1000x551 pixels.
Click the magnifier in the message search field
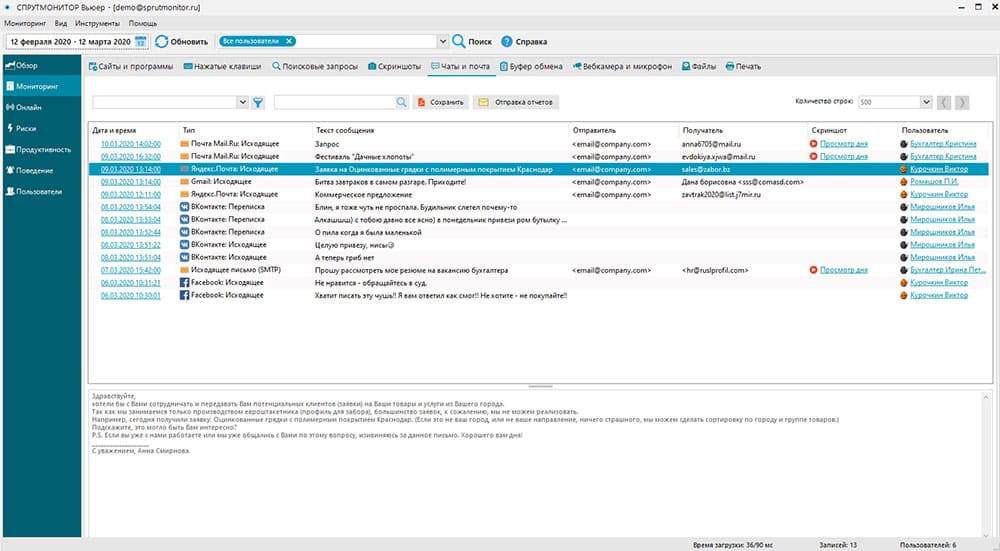coord(401,102)
